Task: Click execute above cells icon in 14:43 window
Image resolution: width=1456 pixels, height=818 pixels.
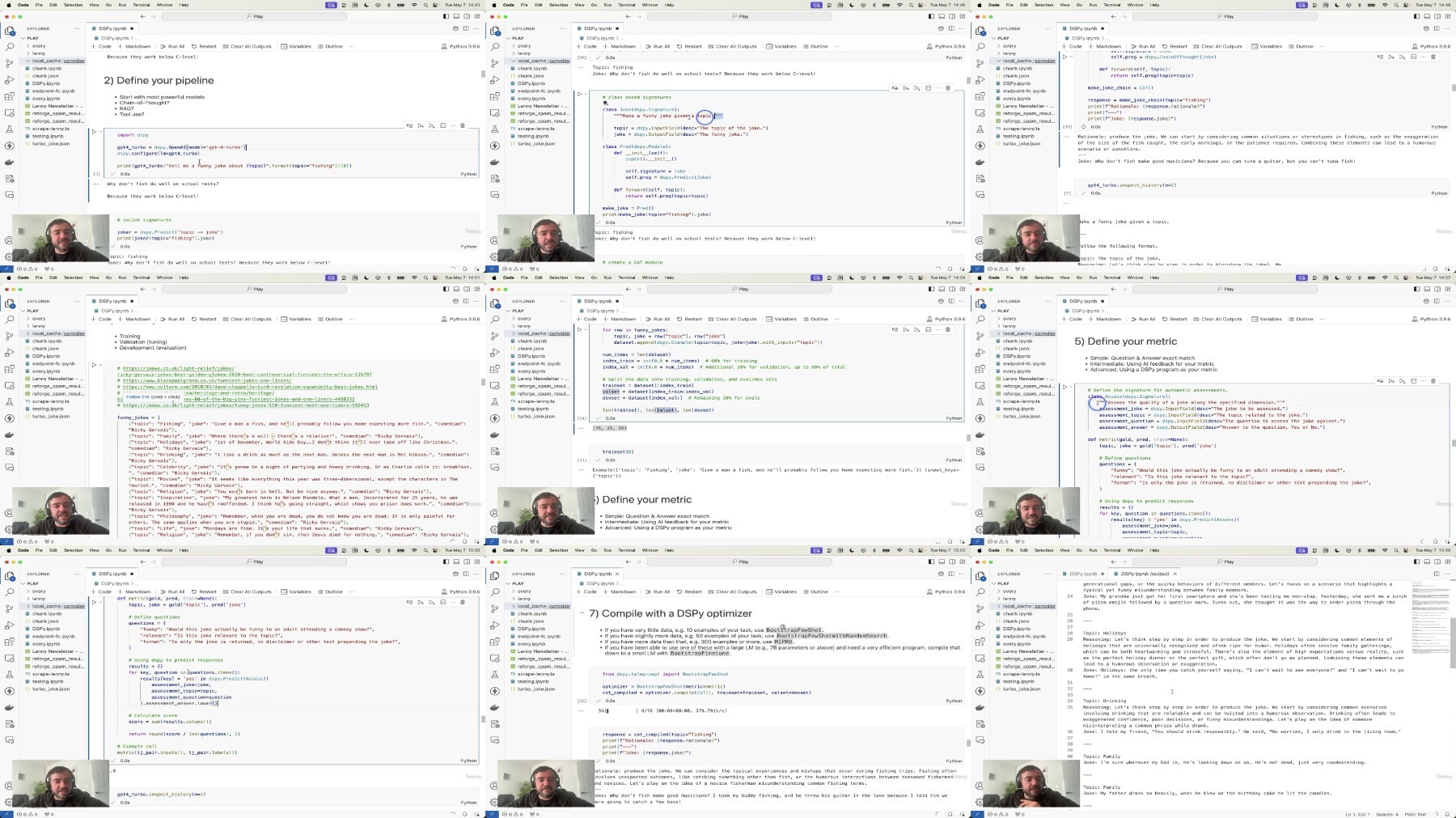Action: pos(421,125)
